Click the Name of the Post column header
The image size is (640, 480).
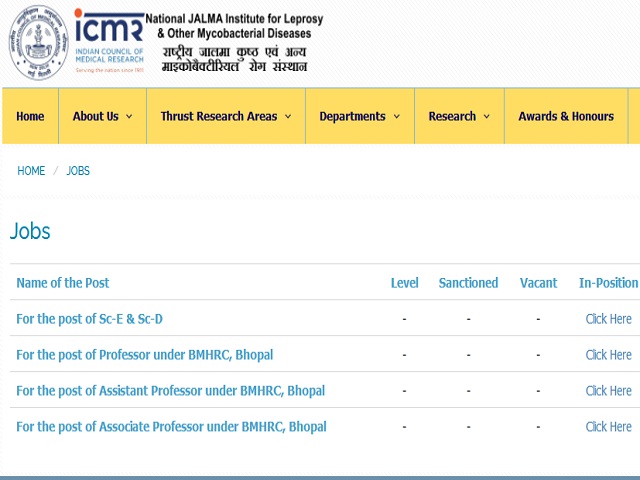click(63, 283)
